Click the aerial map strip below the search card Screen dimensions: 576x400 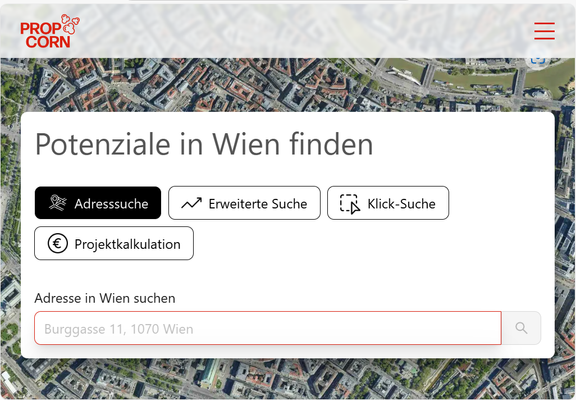point(288,379)
